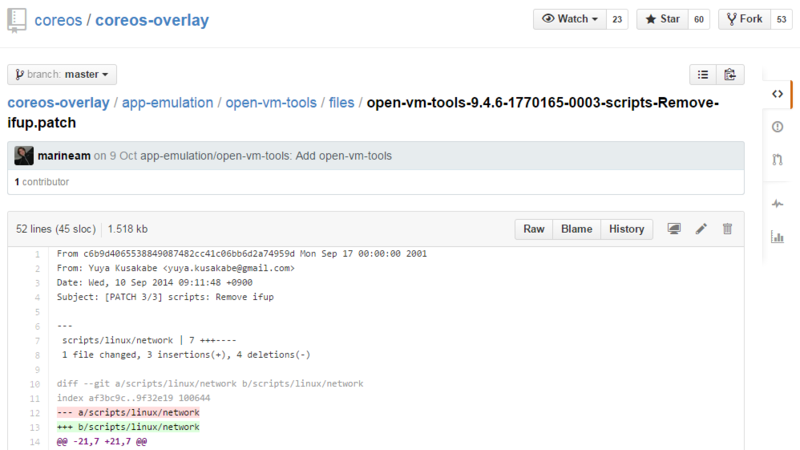Open marineam's profile link
The width and height of the screenshot is (800, 450).
click(x=64, y=156)
